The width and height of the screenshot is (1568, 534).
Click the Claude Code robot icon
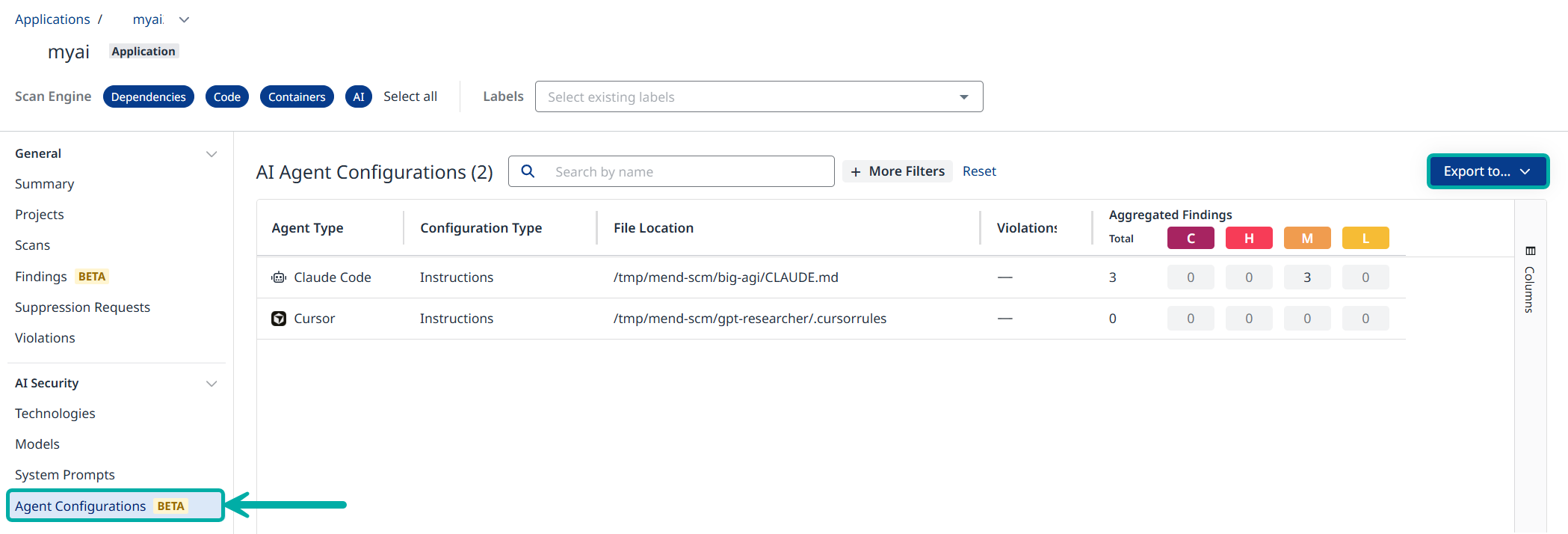coord(279,277)
